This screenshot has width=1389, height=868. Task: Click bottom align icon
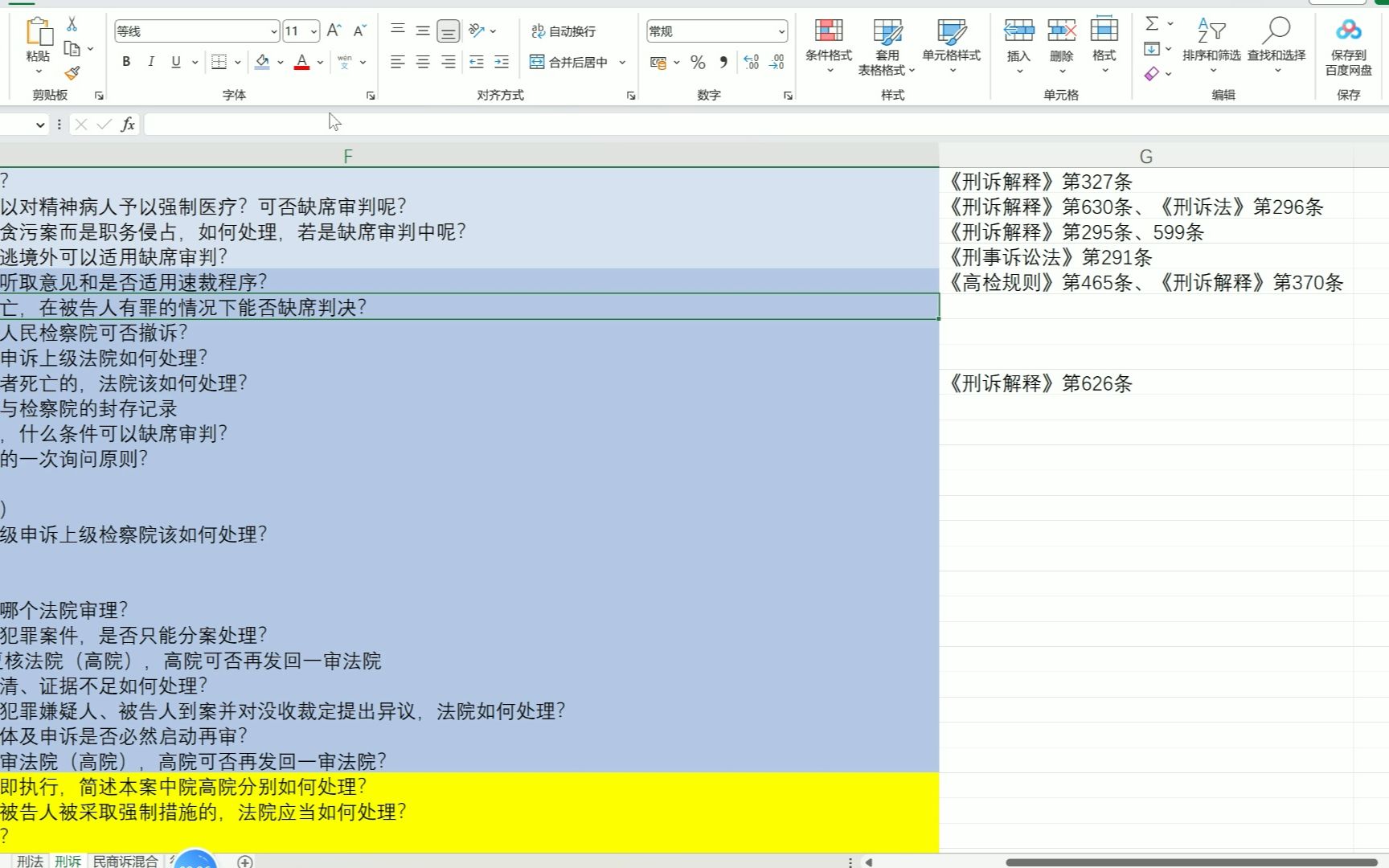click(449, 31)
